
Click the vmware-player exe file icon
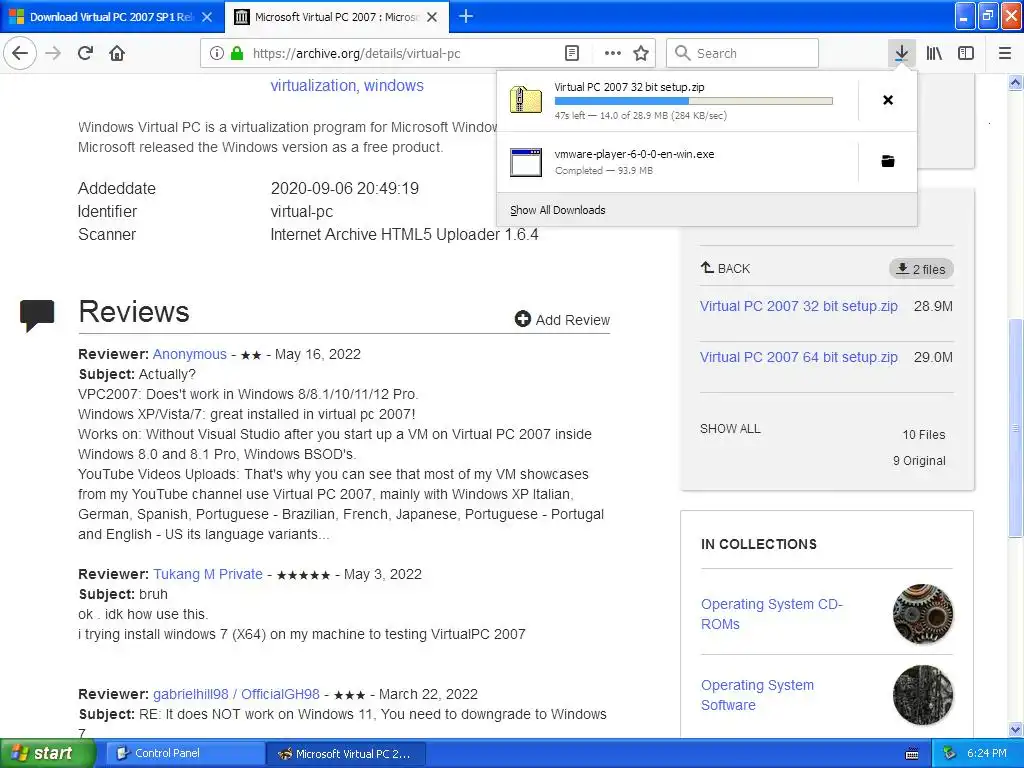526,162
